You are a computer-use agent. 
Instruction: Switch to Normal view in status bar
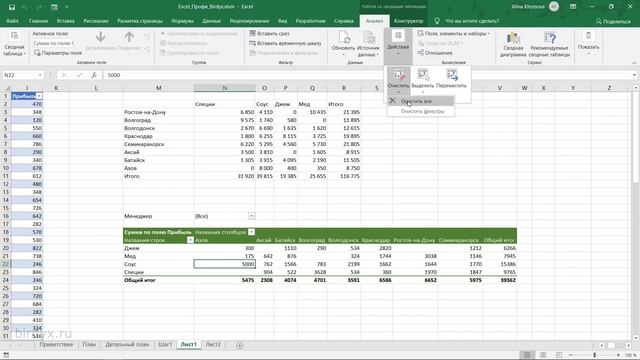pyautogui.click(x=527, y=356)
